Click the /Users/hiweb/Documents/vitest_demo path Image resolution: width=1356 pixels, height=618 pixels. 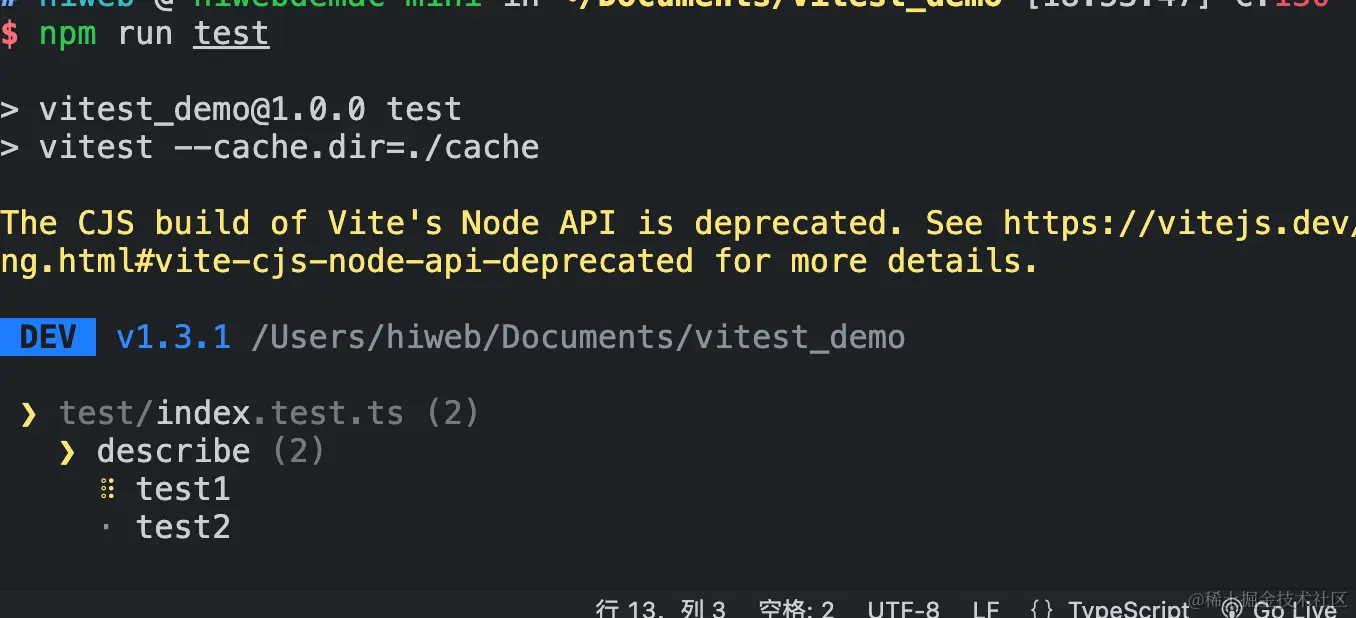578,337
